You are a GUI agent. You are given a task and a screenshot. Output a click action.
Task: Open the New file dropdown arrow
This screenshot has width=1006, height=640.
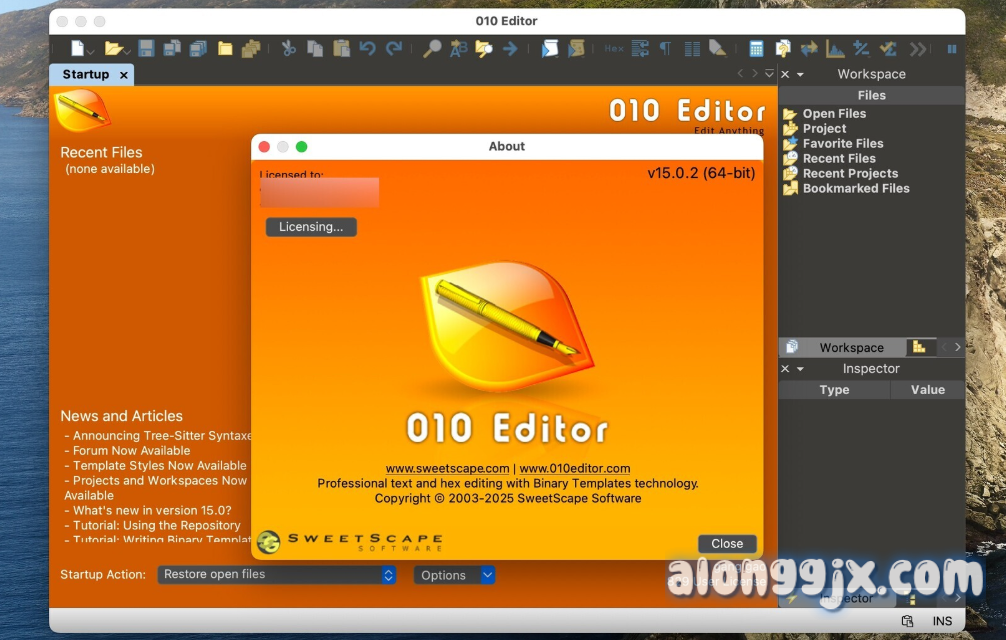tap(91, 50)
